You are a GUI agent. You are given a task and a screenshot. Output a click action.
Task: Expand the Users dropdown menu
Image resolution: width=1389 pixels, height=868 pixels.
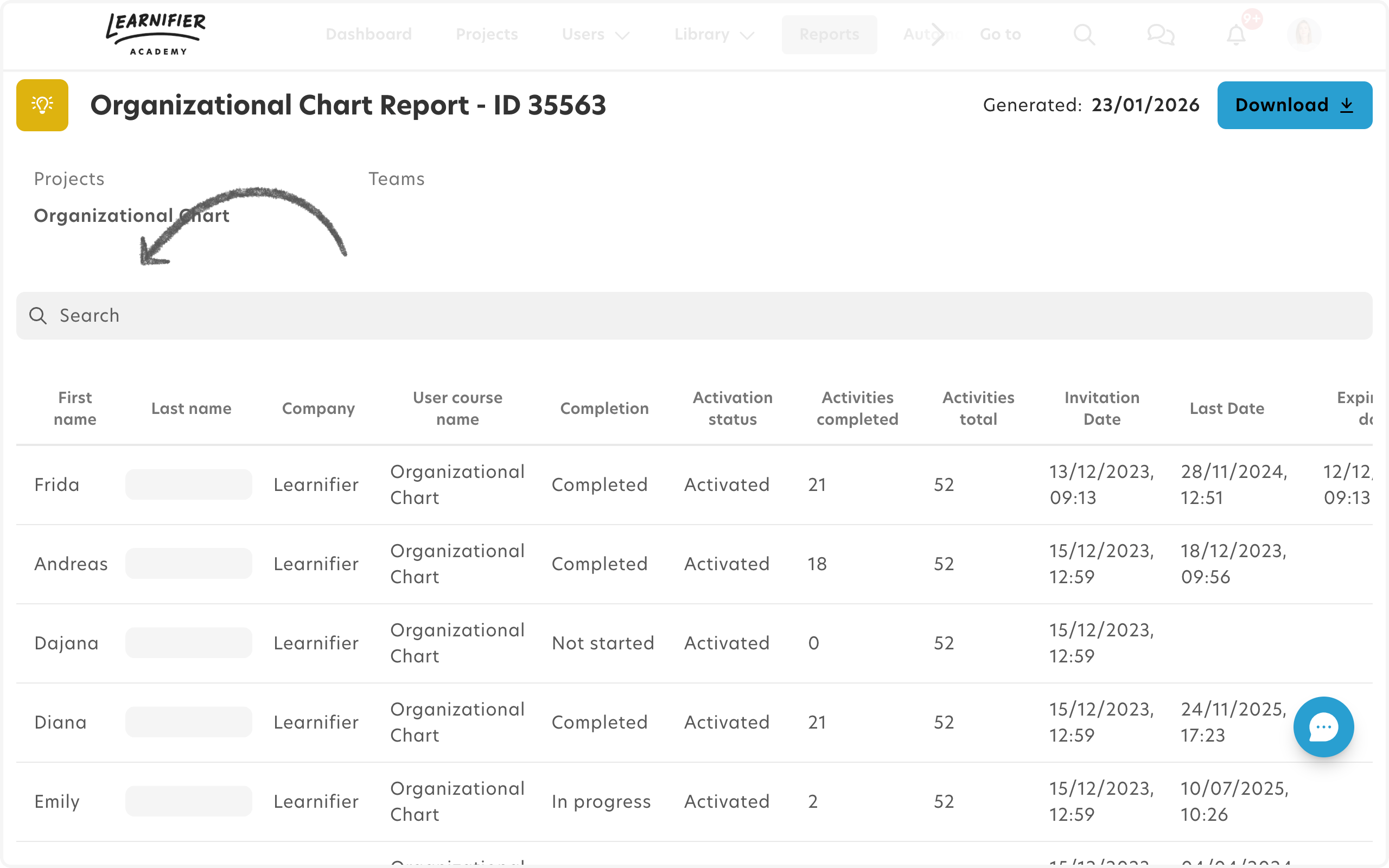coord(595,34)
